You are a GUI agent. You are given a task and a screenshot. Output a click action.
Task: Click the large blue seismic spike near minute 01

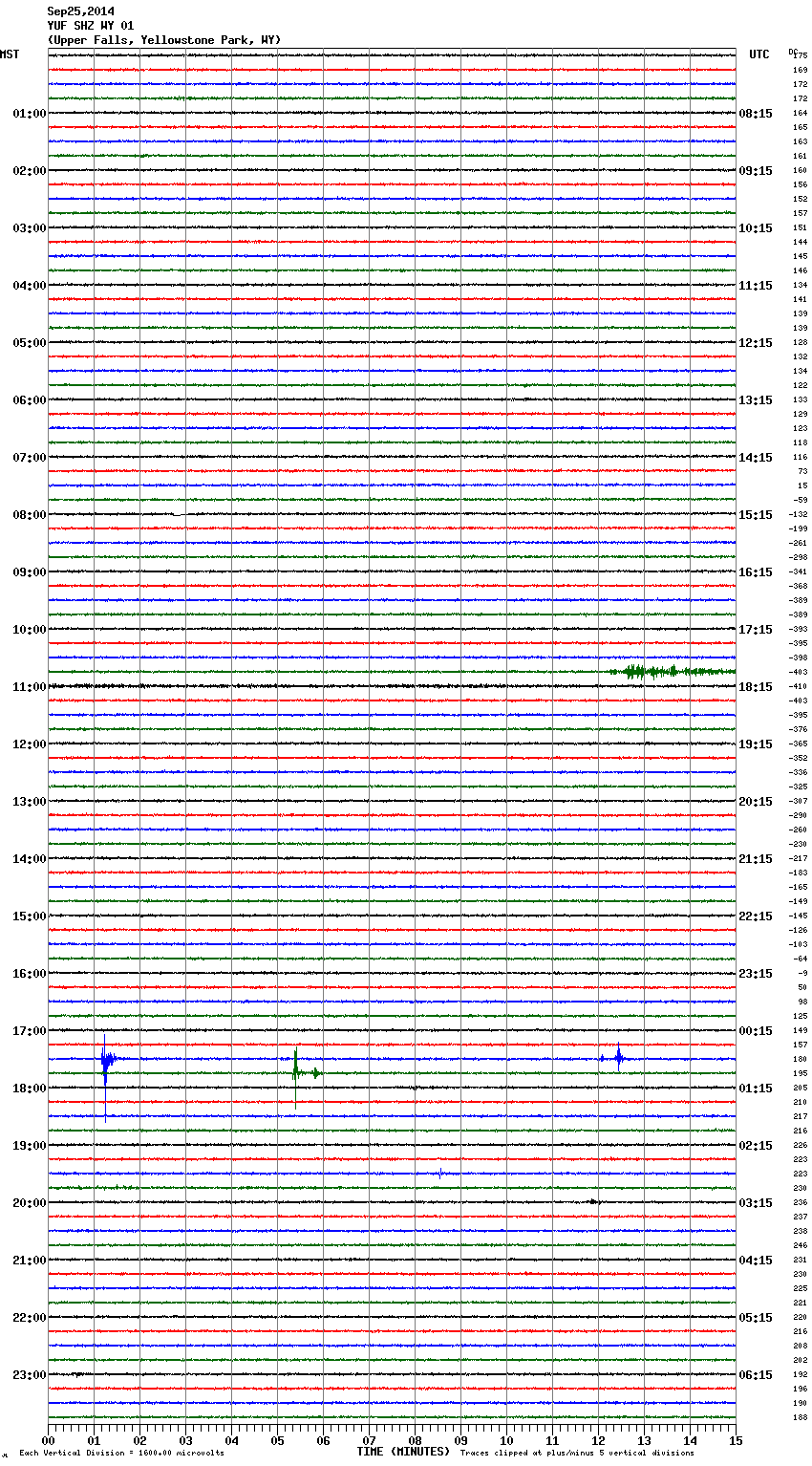click(x=105, y=1059)
